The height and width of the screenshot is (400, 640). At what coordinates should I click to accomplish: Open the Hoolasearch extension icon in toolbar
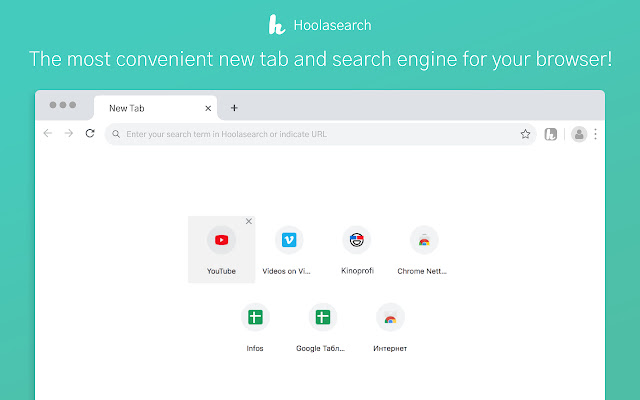[x=551, y=134]
